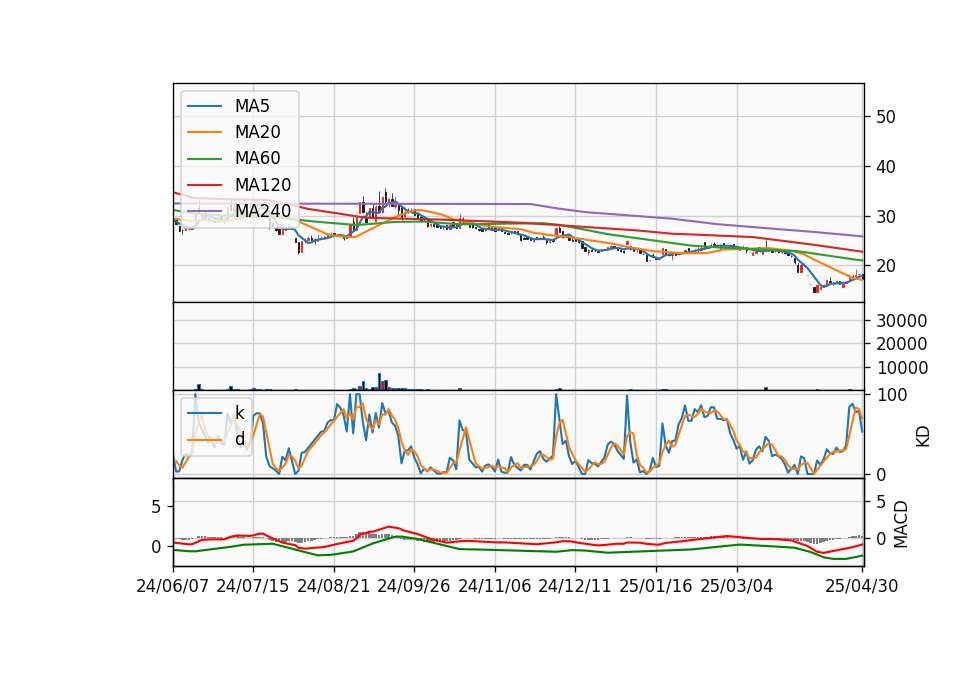
Task: Click the 24/07/15 date label
Action: tap(253, 587)
